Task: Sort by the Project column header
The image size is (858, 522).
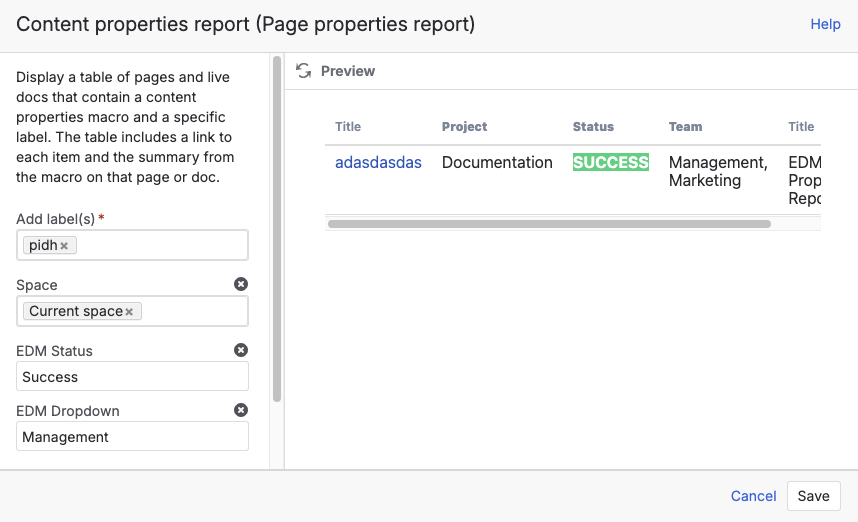Action: click(464, 126)
